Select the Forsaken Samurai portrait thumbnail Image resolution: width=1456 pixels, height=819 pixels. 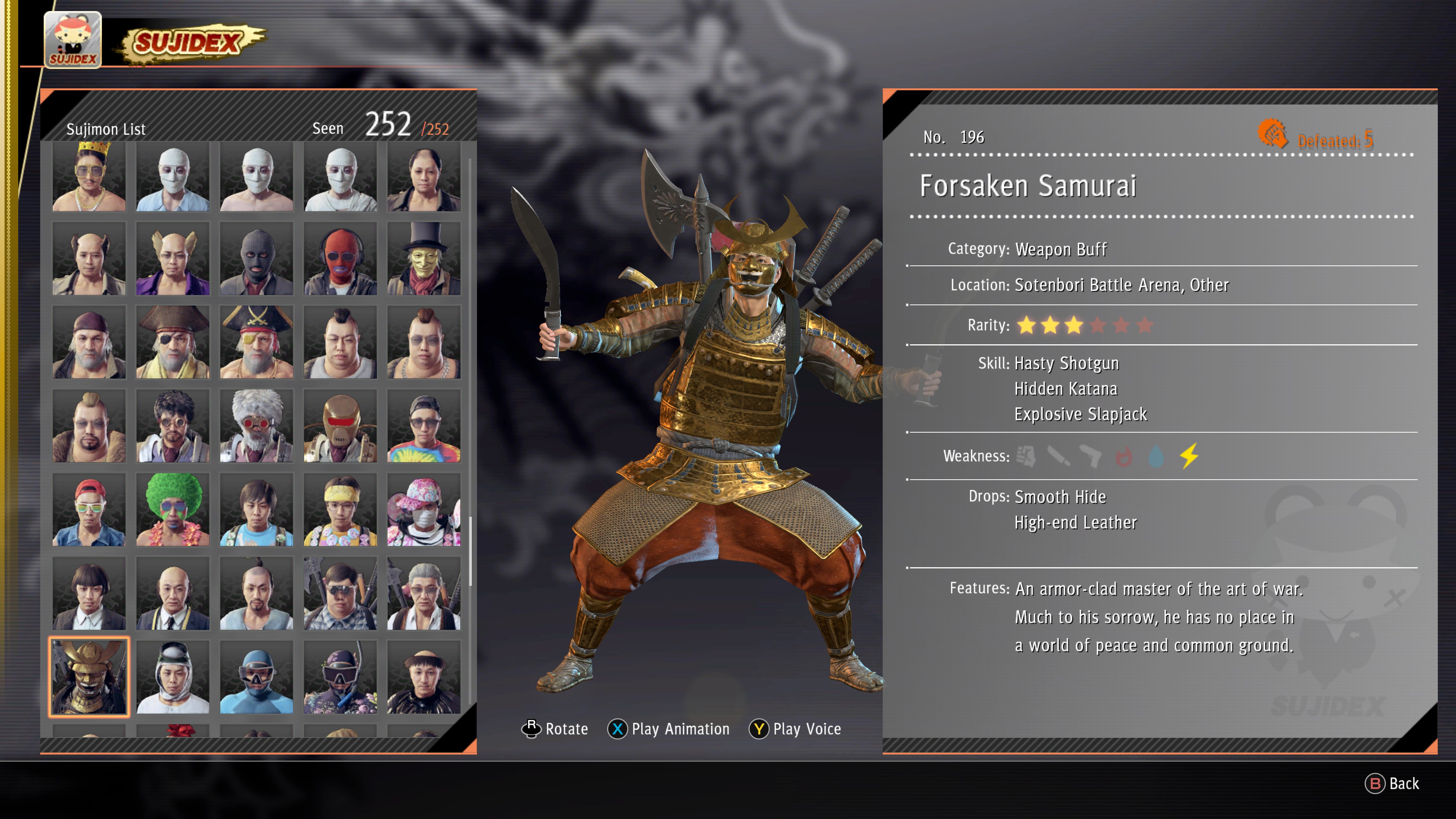pyautogui.click(x=89, y=677)
